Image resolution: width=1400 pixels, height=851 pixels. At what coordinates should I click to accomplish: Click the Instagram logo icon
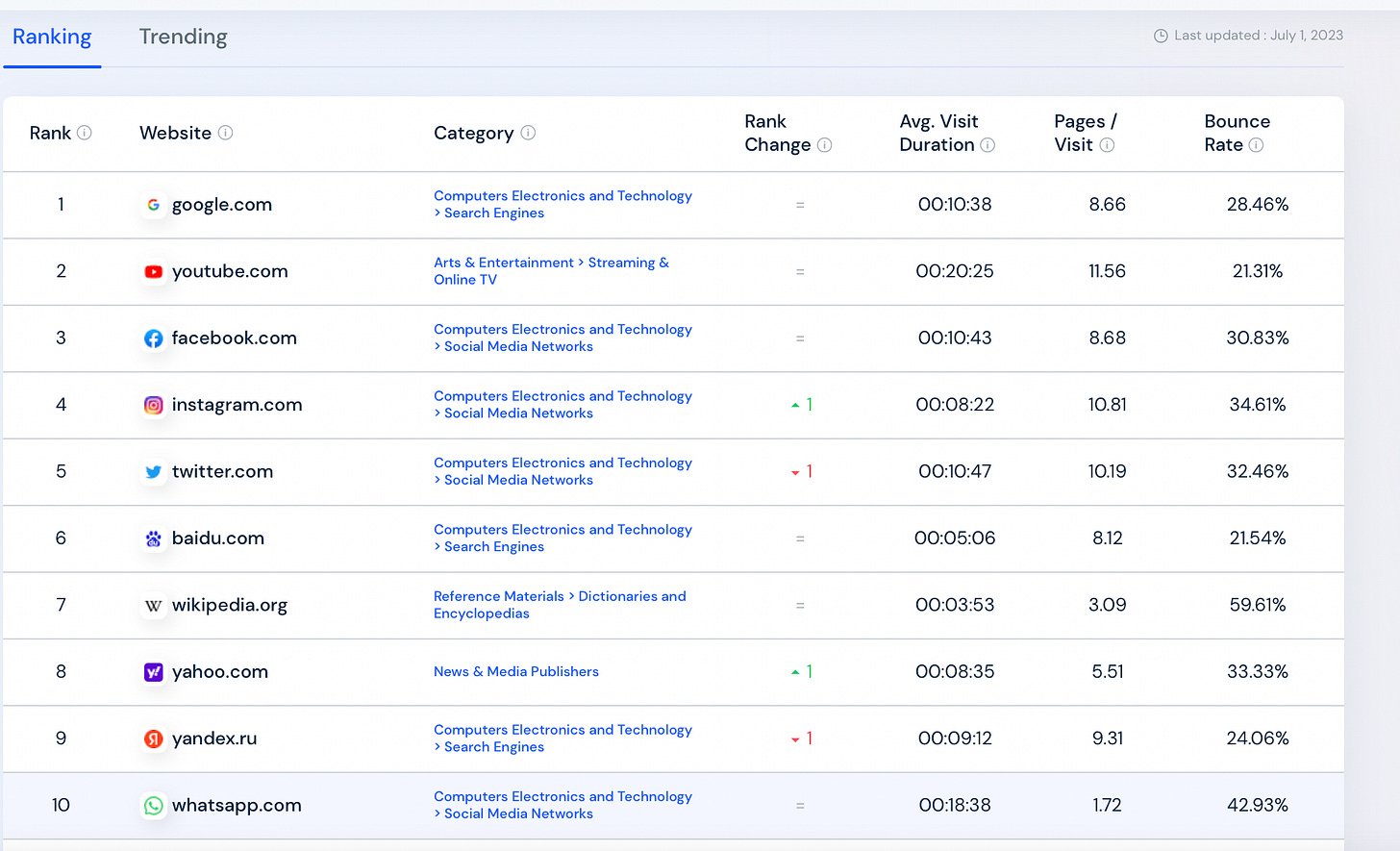[153, 405]
